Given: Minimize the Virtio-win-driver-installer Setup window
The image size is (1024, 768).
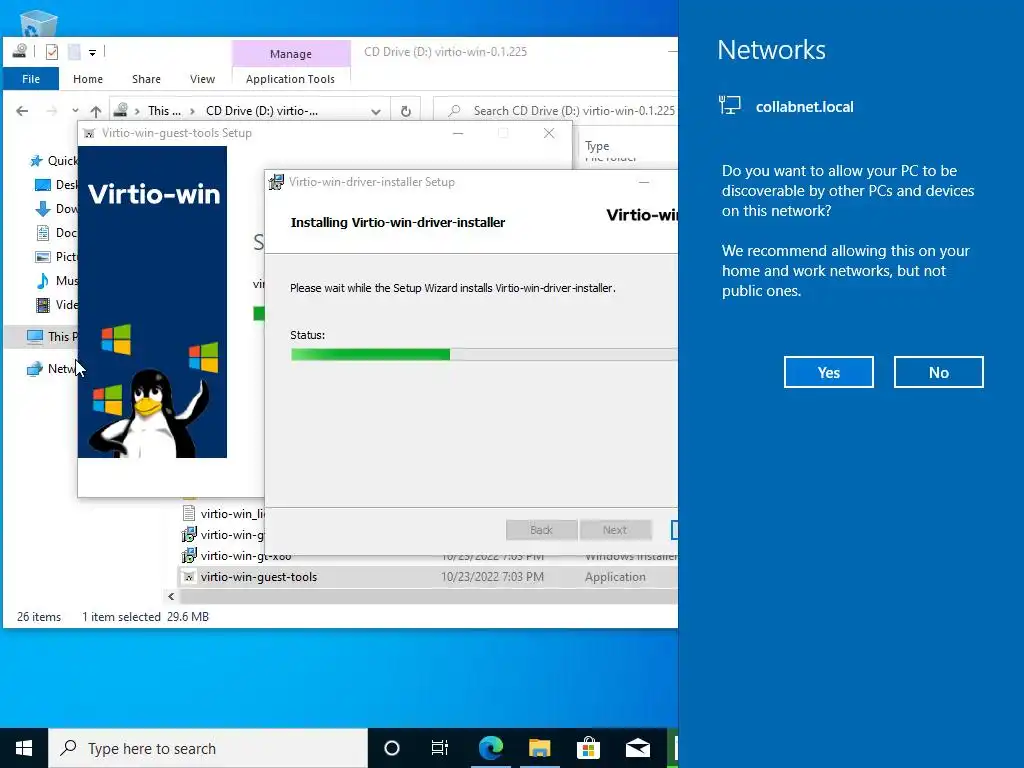Looking at the screenshot, I should [x=644, y=182].
